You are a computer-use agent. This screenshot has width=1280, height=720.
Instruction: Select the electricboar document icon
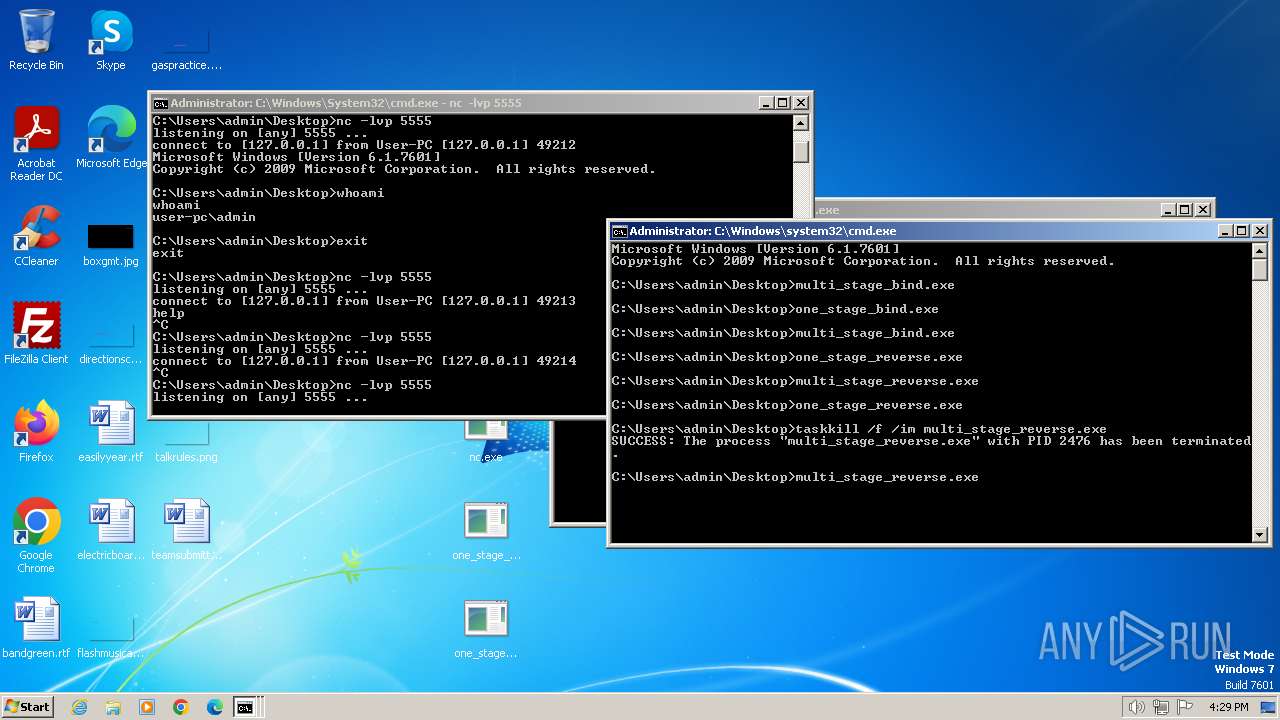[111, 529]
